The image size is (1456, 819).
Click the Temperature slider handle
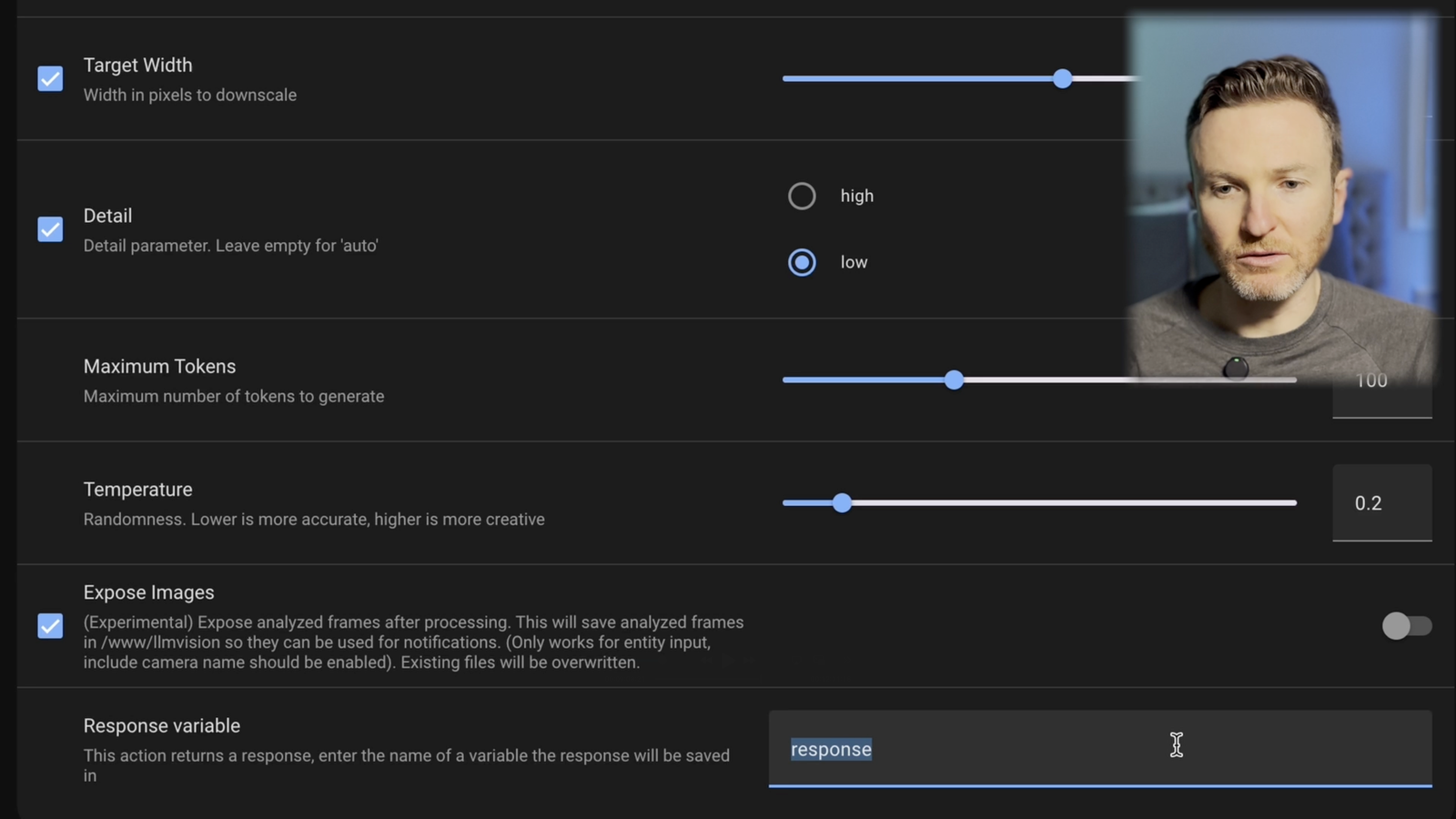[x=841, y=503]
